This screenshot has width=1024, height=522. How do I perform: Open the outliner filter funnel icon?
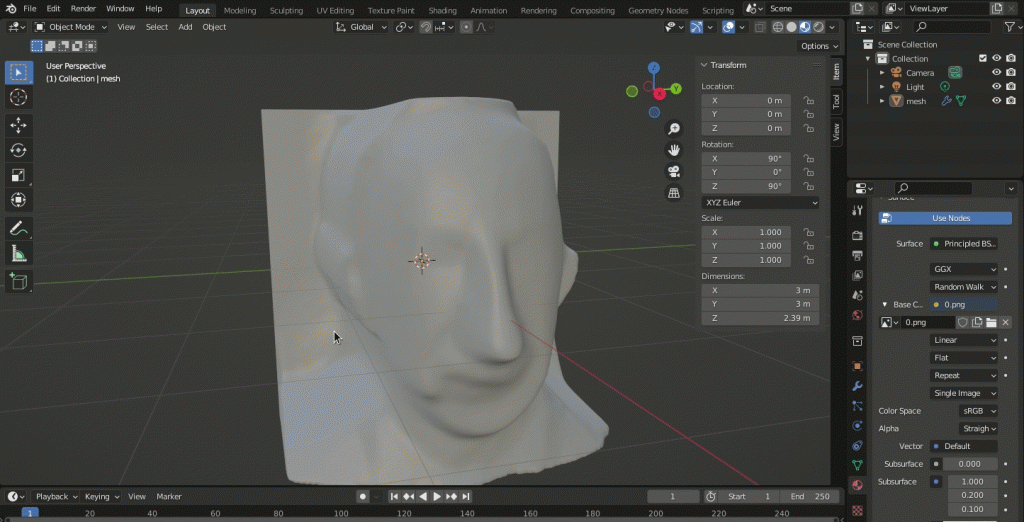pyautogui.click(x=1008, y=27)
